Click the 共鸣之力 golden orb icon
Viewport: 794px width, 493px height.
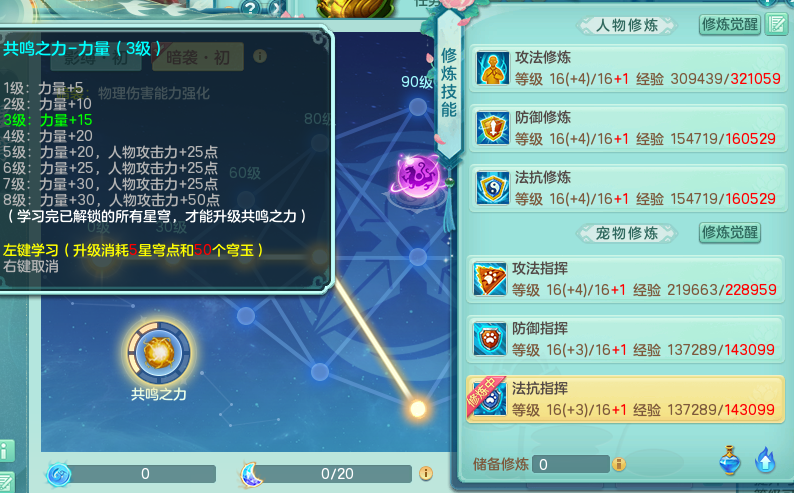159,352
